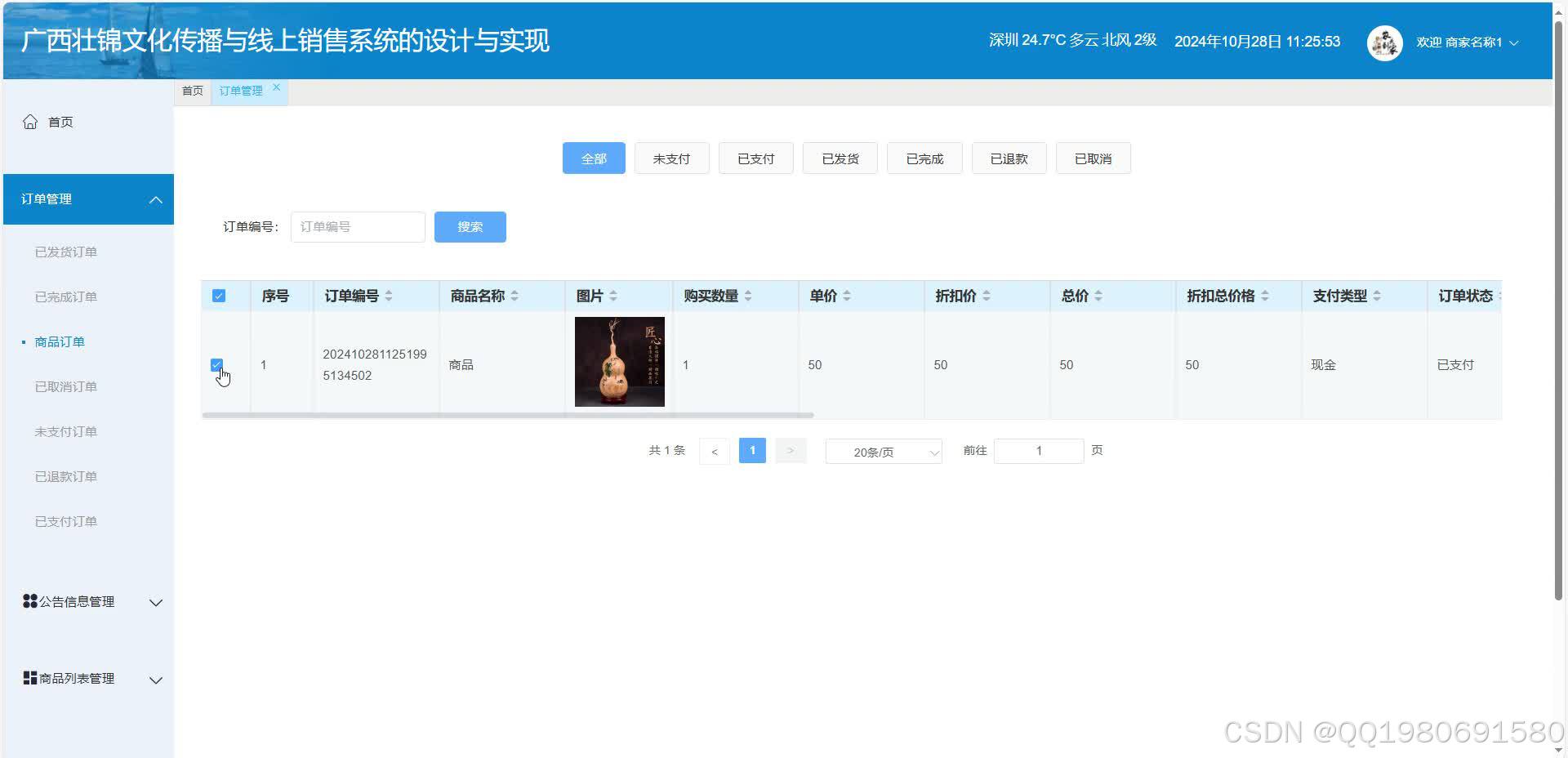Uncheck the select-all checkbox in table header

[218, 295]
